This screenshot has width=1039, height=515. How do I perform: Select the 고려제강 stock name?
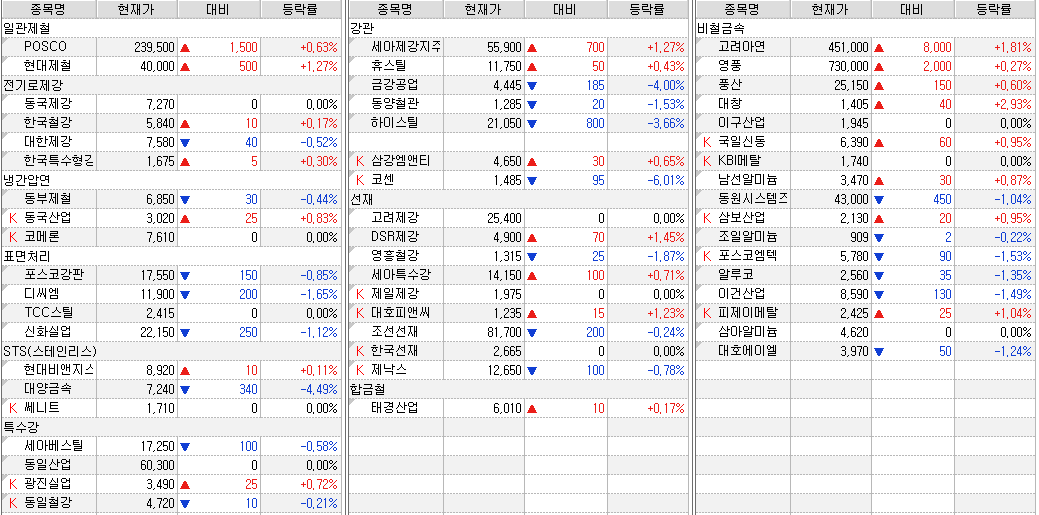(396, 217)
